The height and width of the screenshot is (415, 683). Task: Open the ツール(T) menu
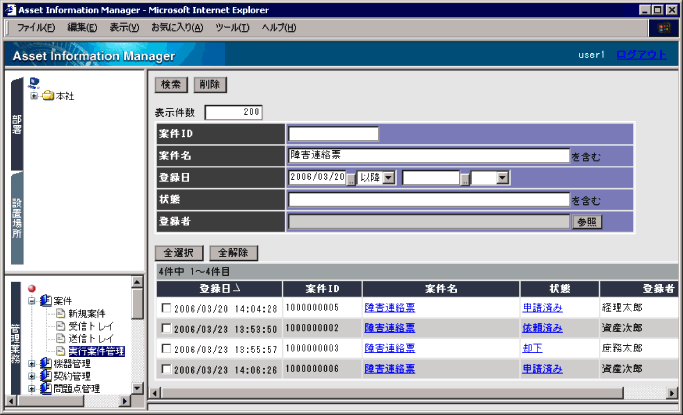(232, 28)
